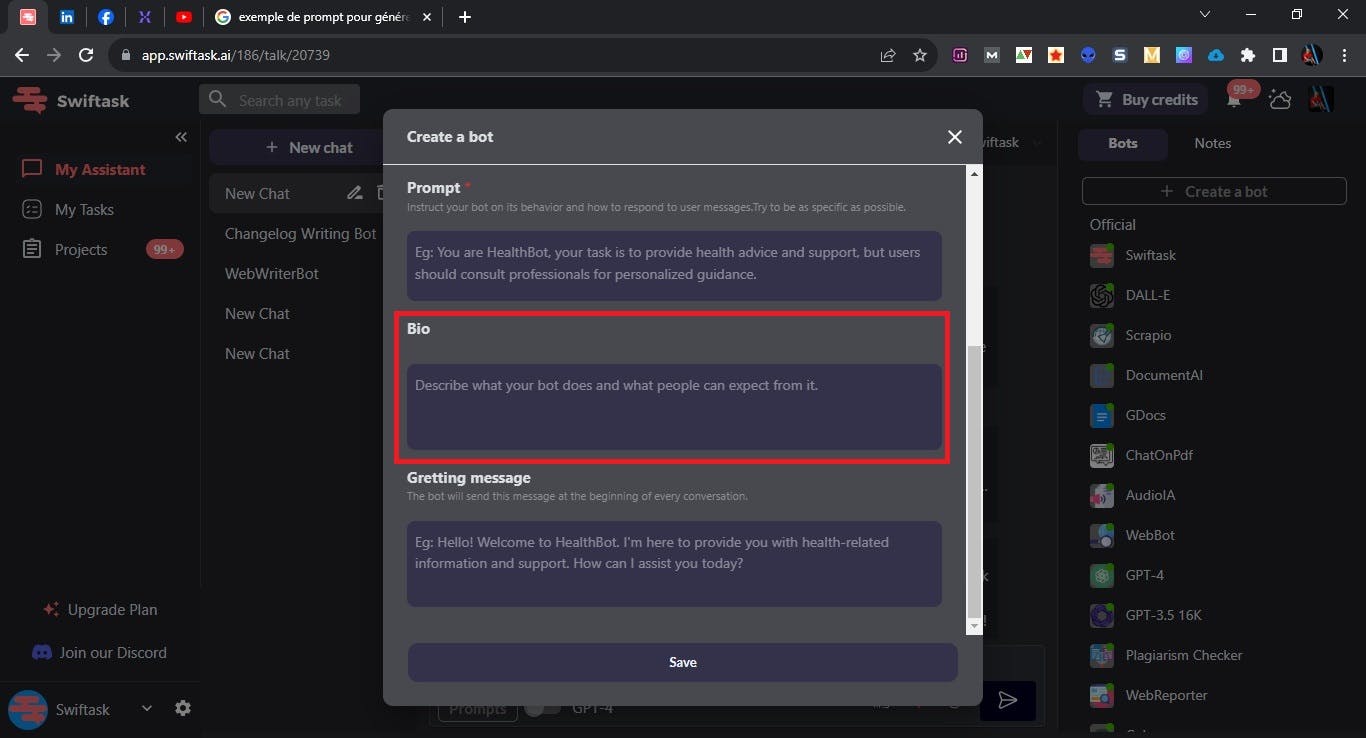Image resolution: width=1366 pixels, height=738 pixels.
Task: Click the dialog's vertical scrollbar
Action: [974, 484]
